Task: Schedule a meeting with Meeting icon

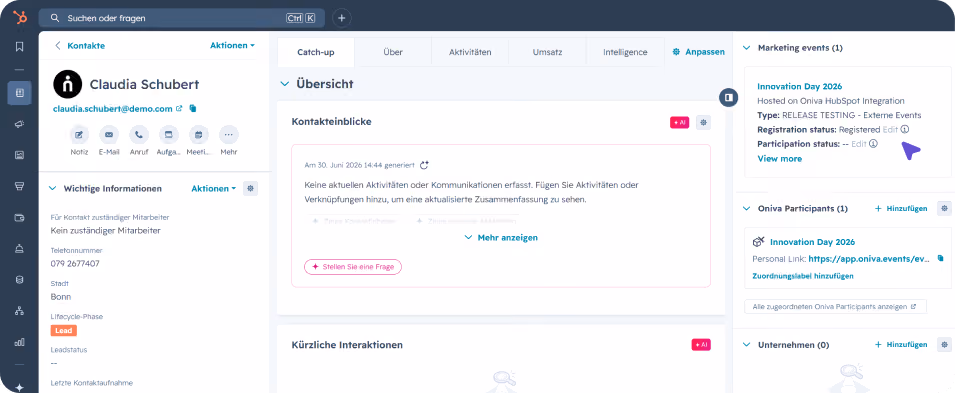Action: point(199,135)
